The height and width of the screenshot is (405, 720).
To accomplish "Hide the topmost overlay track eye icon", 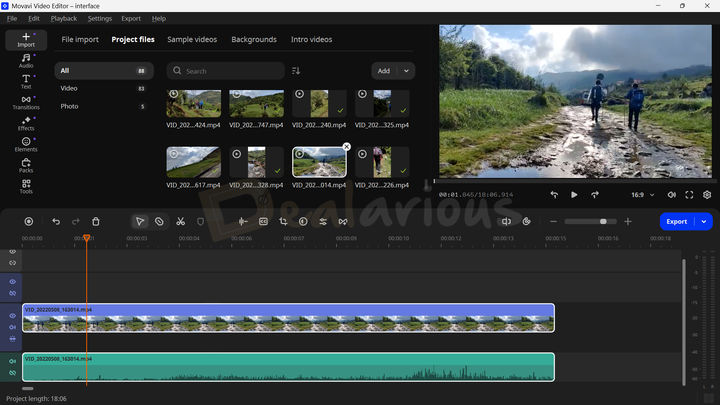I will pos(13,252).
